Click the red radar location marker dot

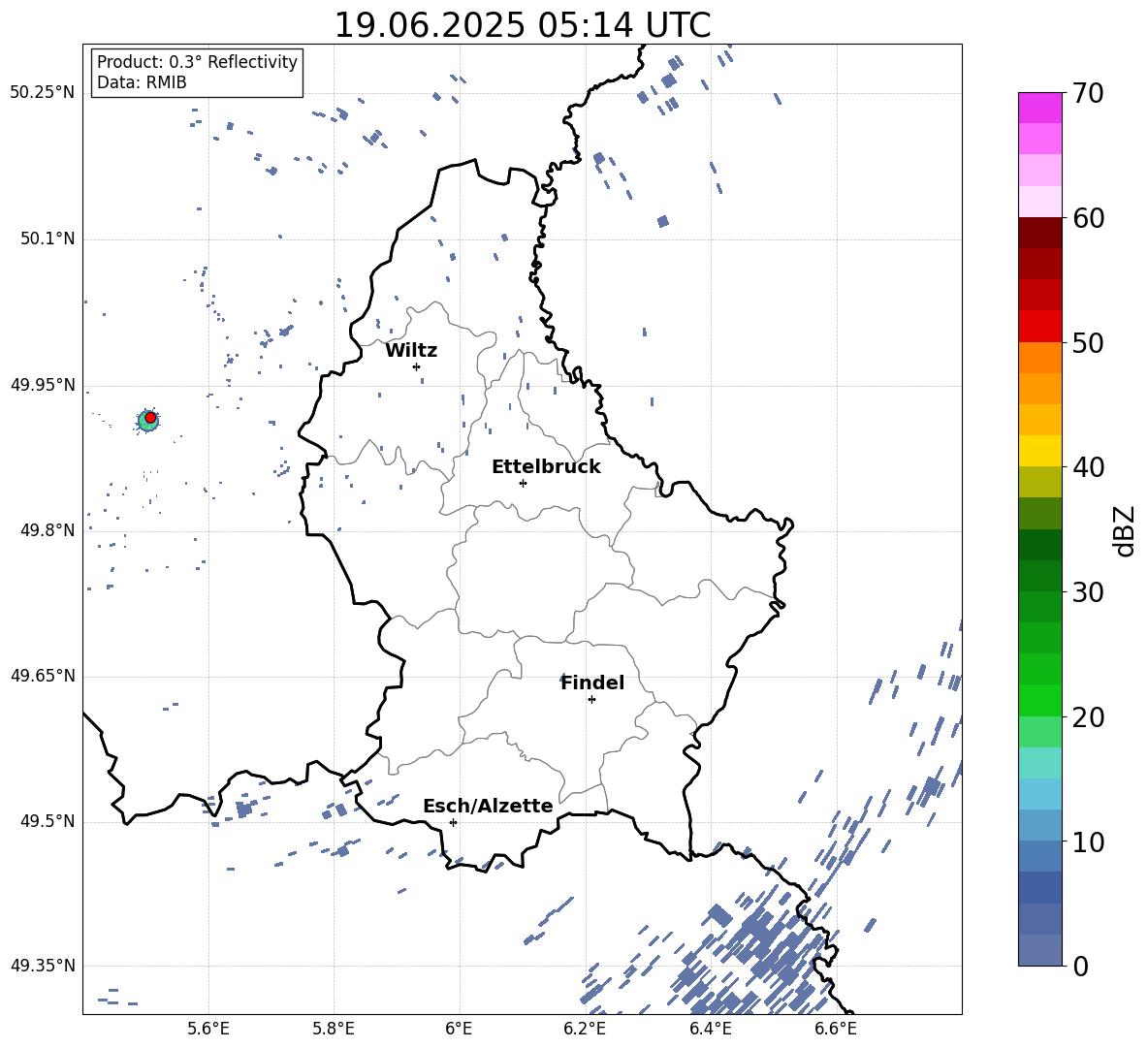coord(150,418)
